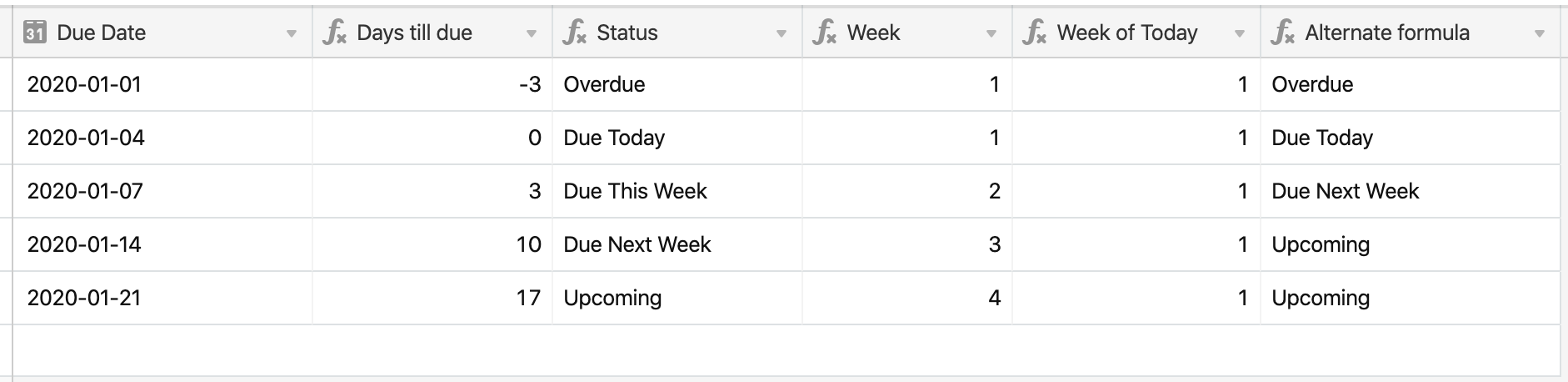1568x382 pixels.
Task: Click the calendar icon beside Due Date
Action: (35, 33)
